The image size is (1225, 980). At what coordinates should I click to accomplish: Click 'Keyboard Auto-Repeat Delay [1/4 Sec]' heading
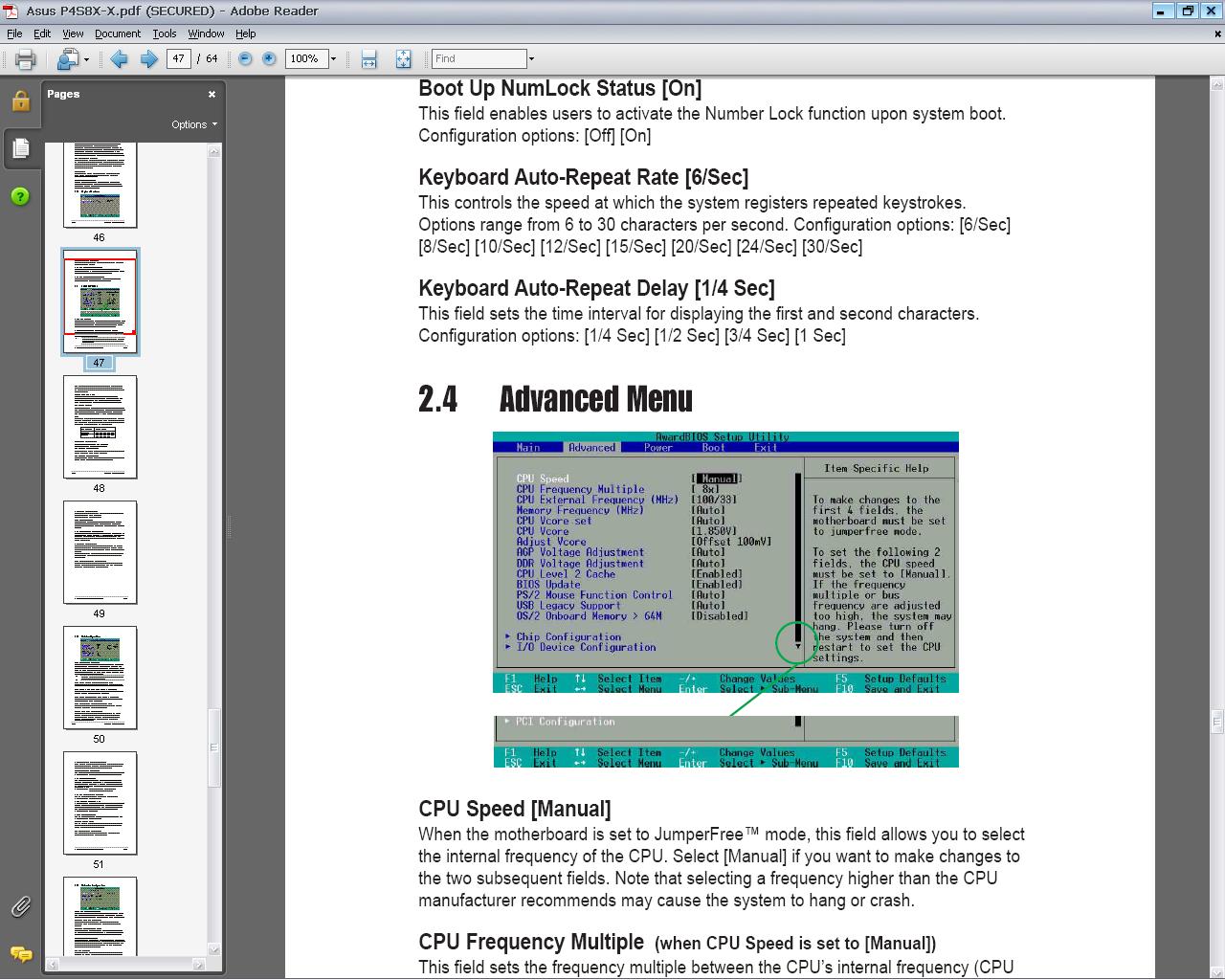pyautogui.click(x=596, y=288)
